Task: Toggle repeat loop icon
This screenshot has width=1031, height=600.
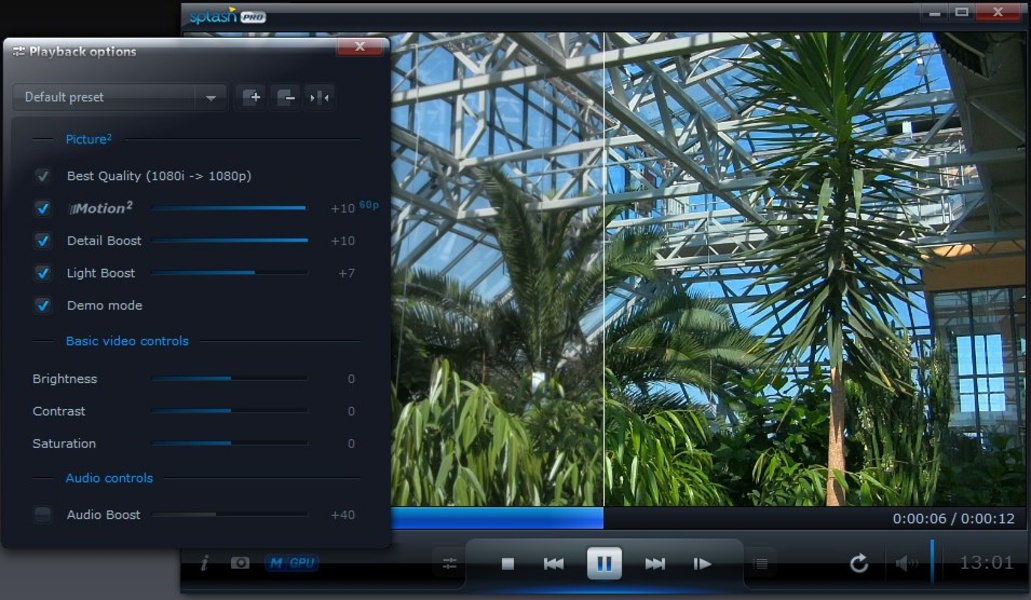Action: (x=859, y=563)
